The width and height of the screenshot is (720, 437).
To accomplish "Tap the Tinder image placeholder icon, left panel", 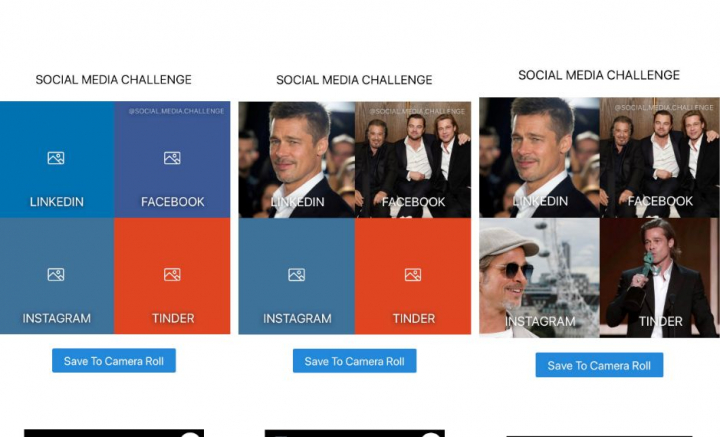I will pos(172,275).
